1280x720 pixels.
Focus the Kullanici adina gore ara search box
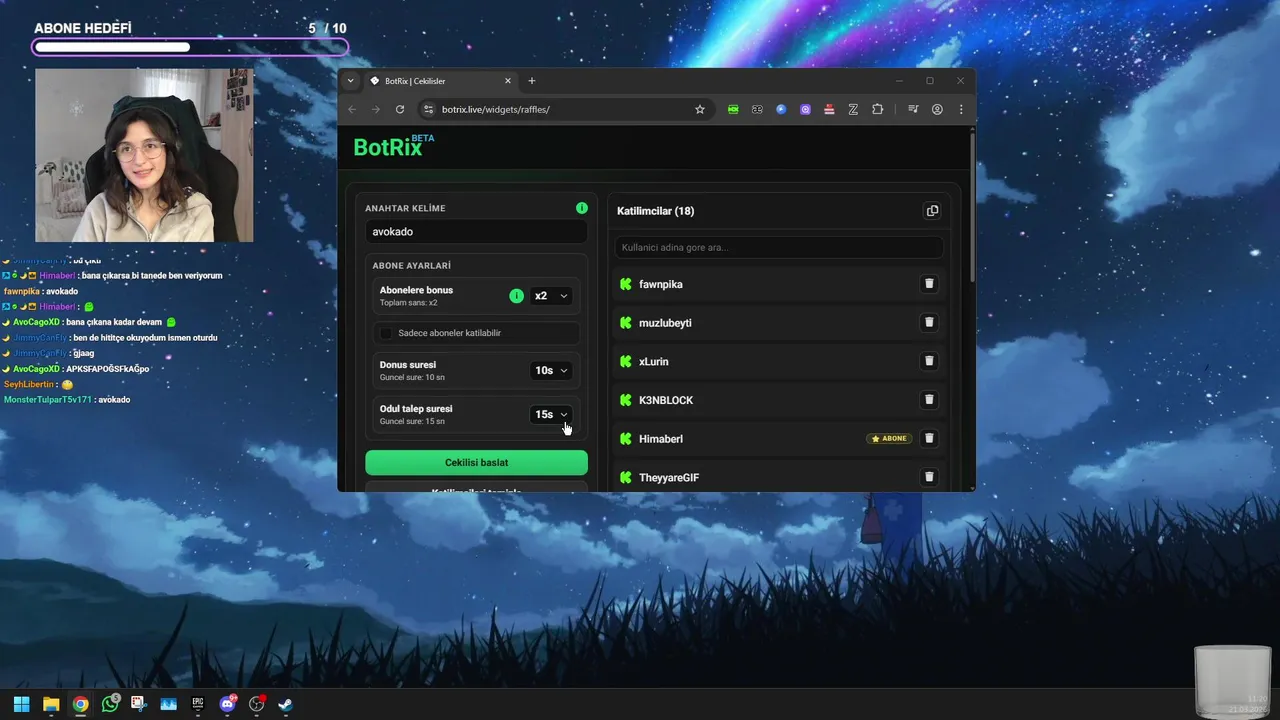pos(778,247)
